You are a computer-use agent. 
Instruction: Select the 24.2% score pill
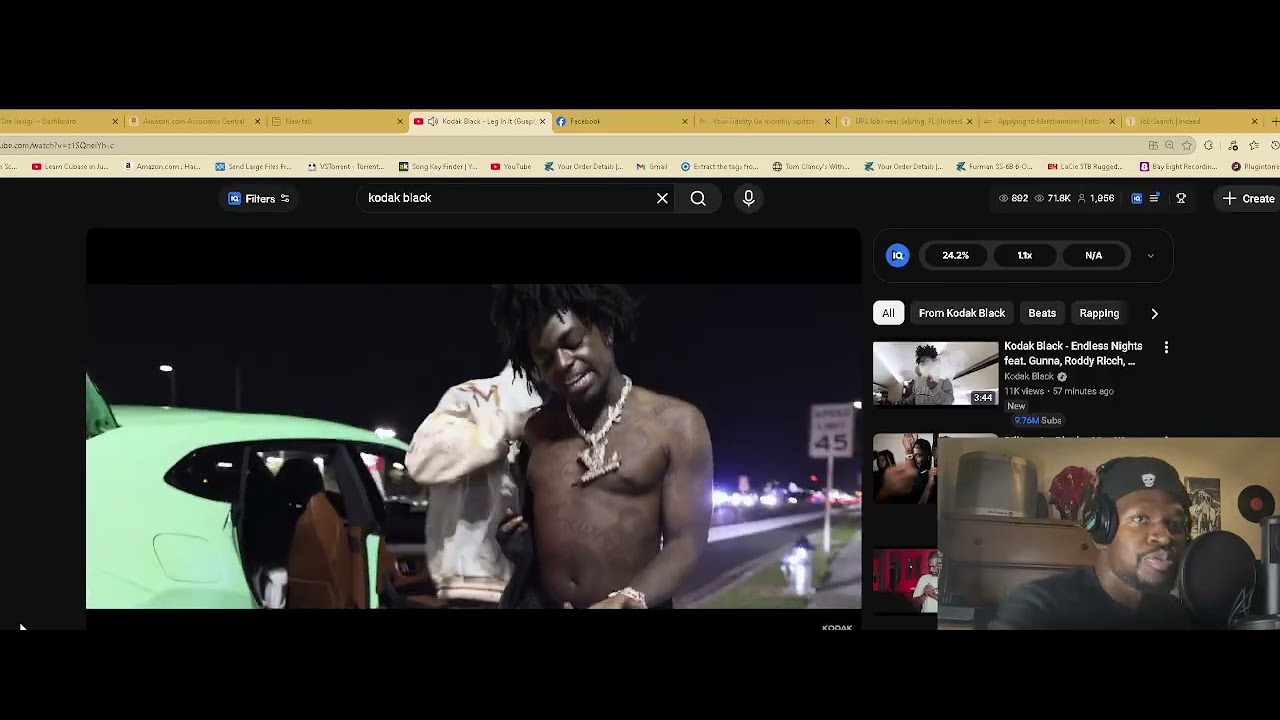point(955,255)
